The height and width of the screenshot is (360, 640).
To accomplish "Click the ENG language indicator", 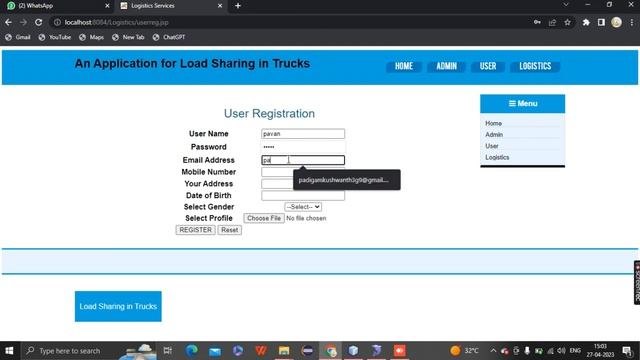I will pos(575,351).
